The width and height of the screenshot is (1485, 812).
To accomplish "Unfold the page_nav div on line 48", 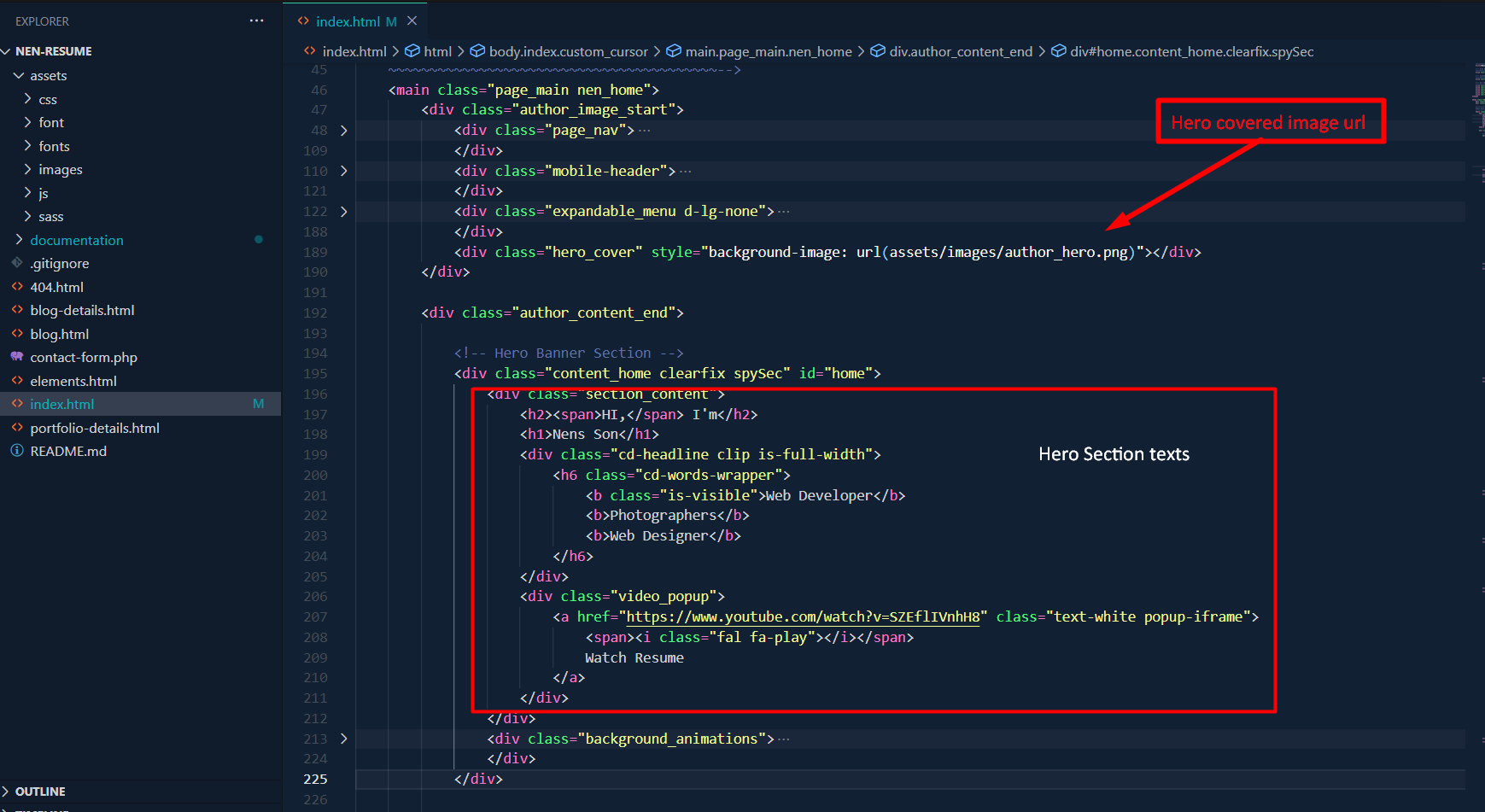I will [x=343, y=131].
